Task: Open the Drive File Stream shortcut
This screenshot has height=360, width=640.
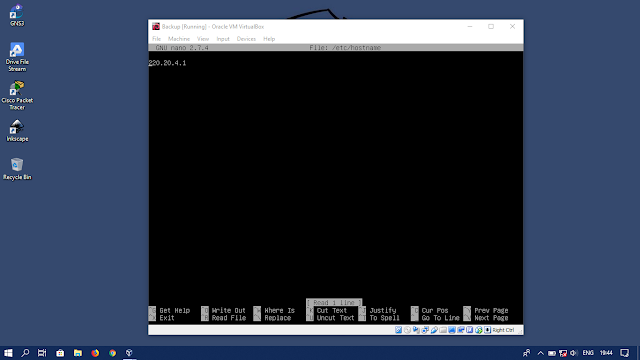Action: 17,57
